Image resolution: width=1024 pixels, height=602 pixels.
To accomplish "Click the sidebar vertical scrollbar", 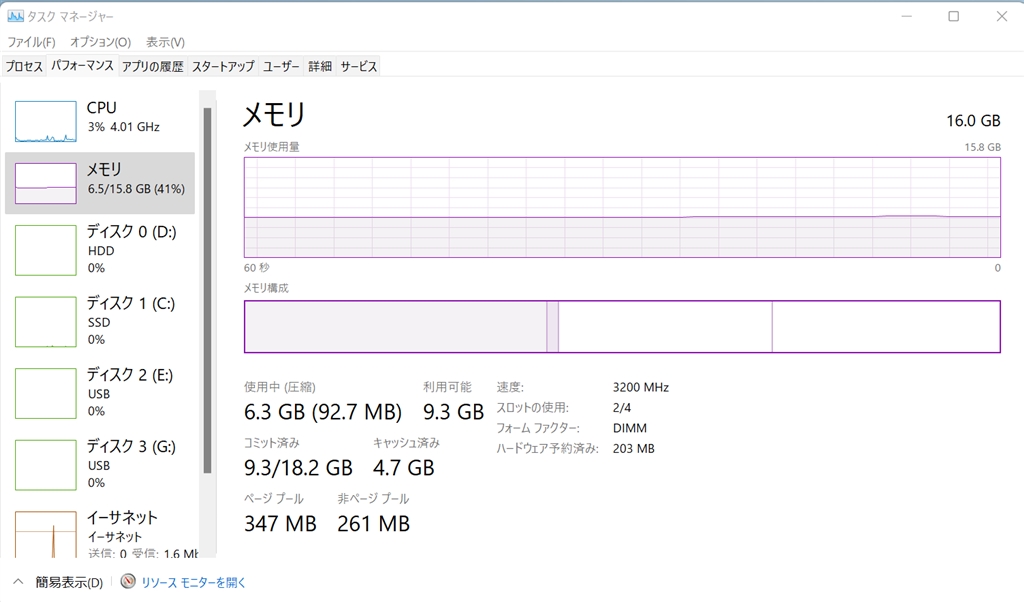I will (207, 290).
